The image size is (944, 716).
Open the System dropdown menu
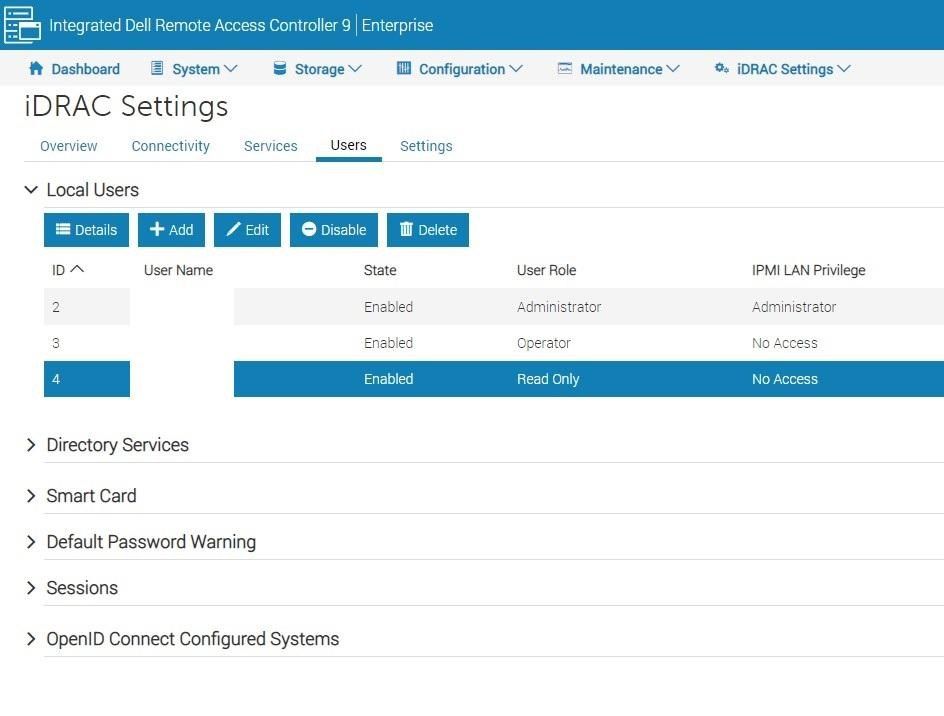pyautogui.click(x=195, y=68)
